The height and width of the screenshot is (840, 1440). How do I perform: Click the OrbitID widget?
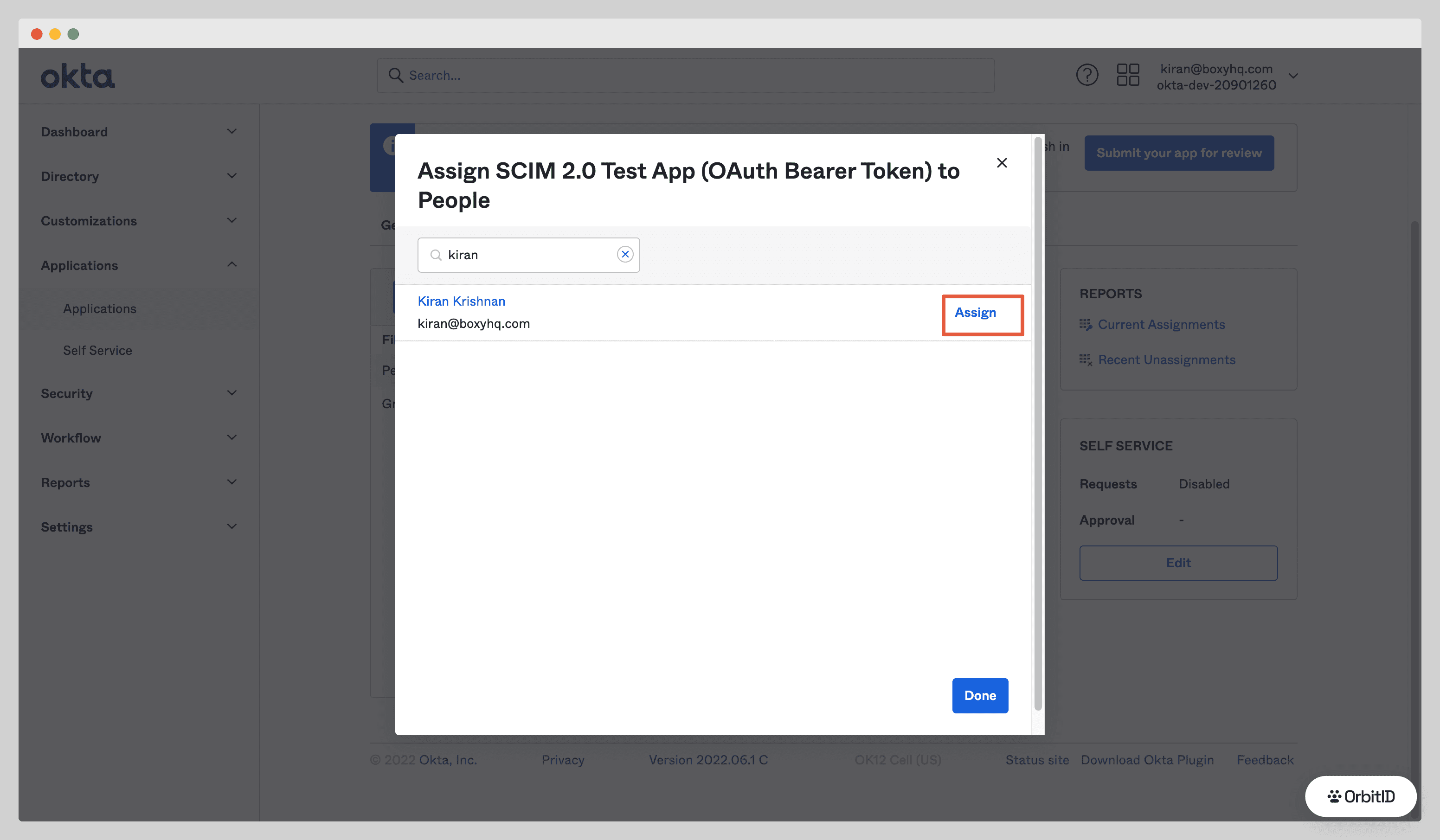(1361, 796)
